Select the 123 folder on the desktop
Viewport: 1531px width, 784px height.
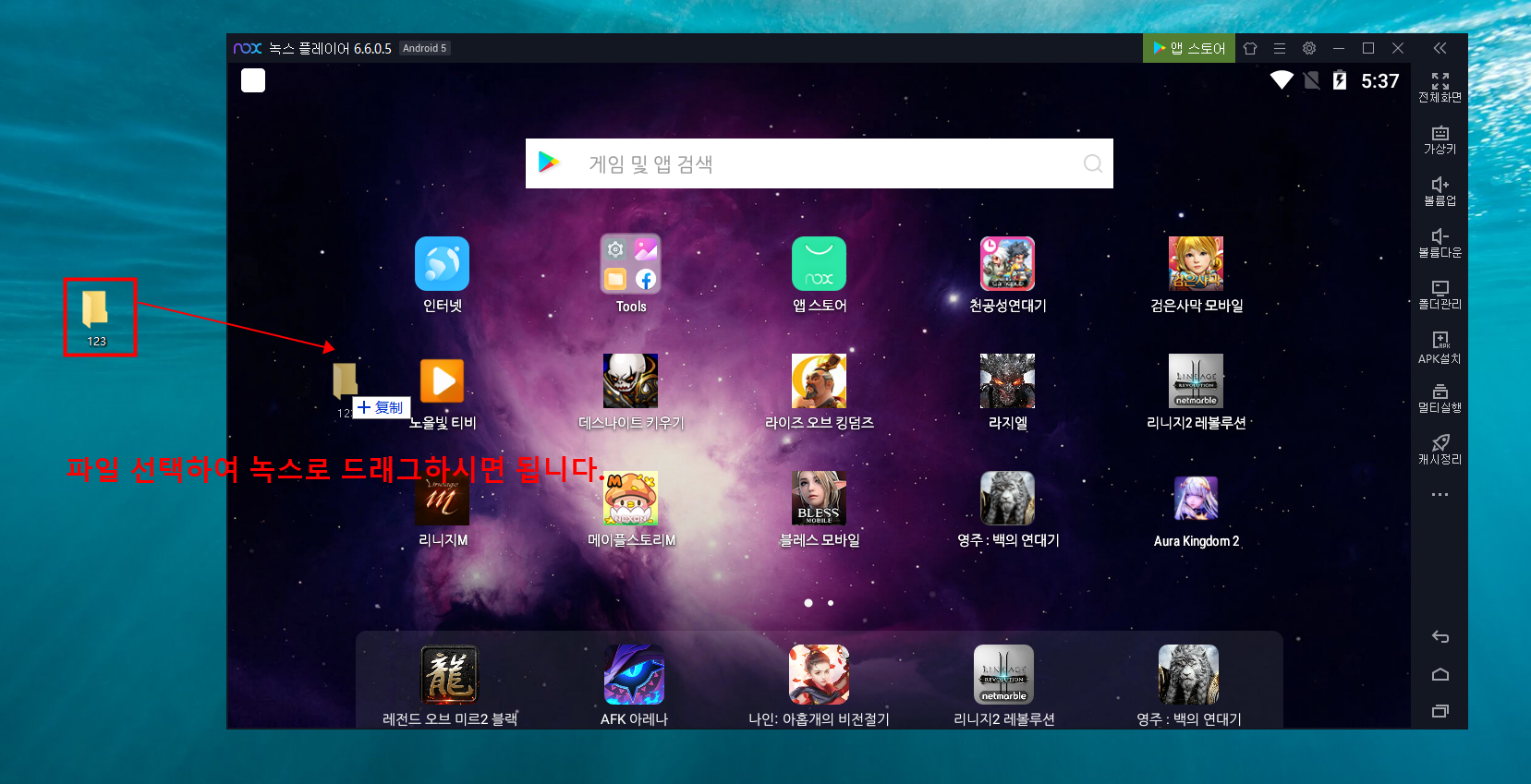(96, 316)
